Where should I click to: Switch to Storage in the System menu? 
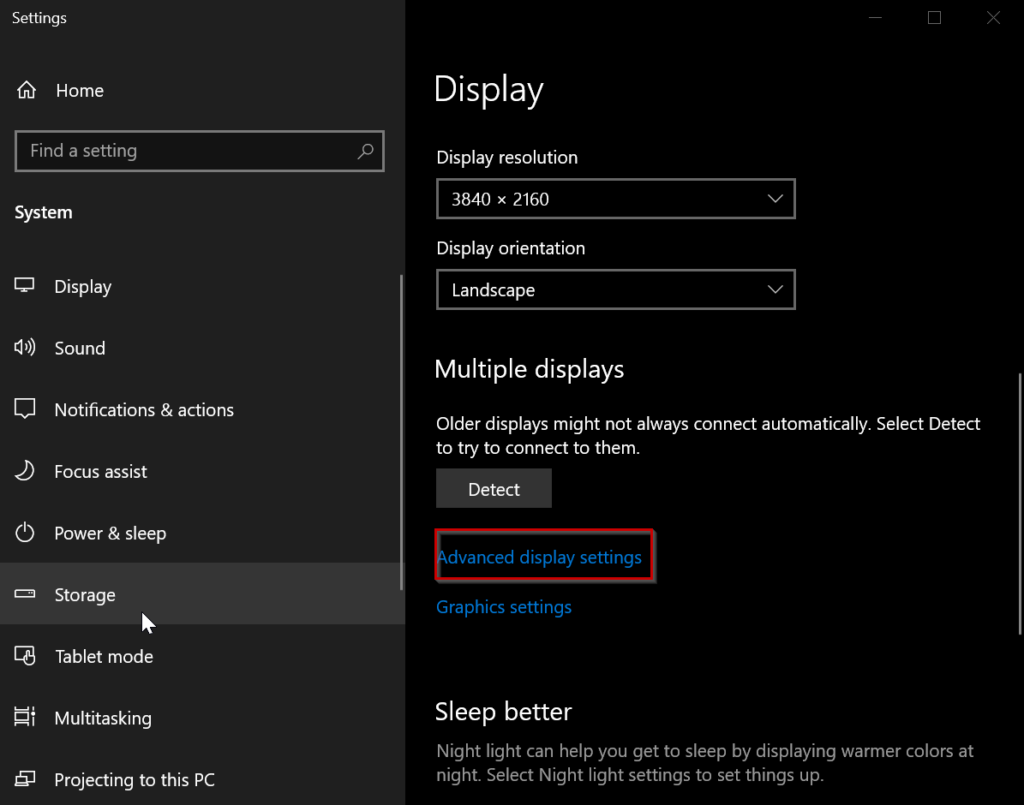click(x=85, y=594)
